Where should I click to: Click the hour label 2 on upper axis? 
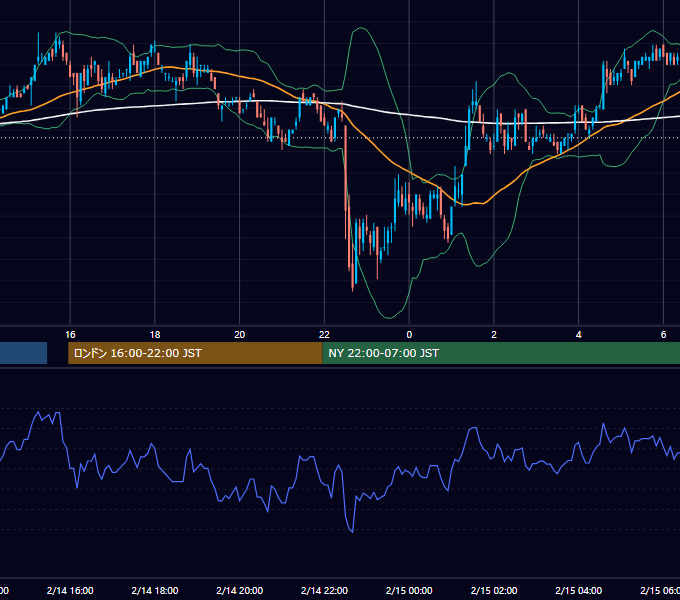(494, 334)
